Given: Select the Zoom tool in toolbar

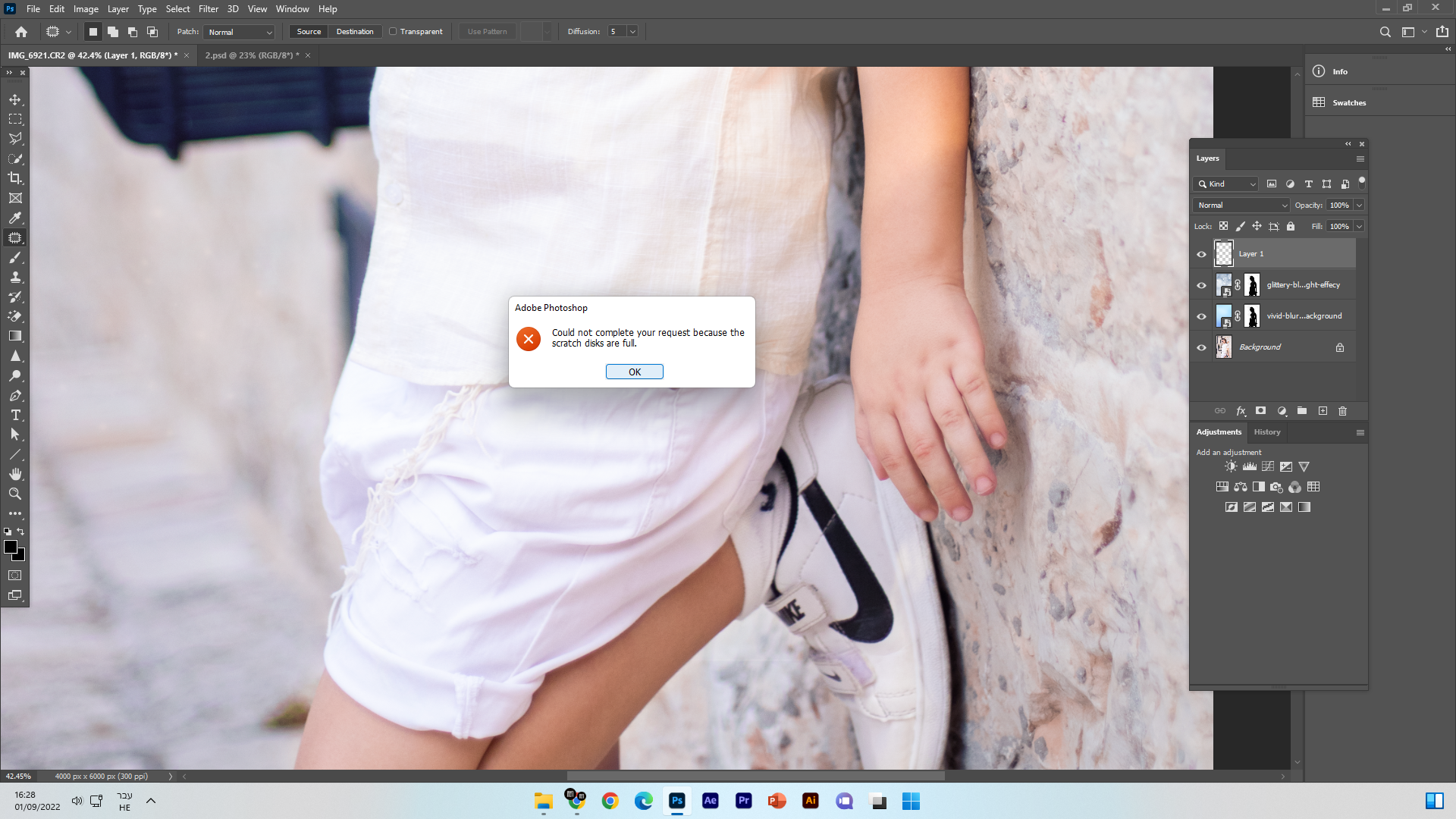Looking at the screenshot, I should coord(15,494).
